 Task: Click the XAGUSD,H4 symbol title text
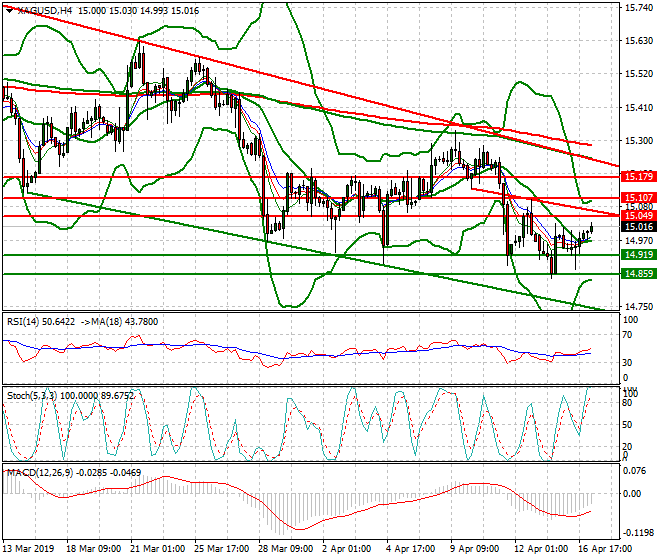click(x=45, y=11)
